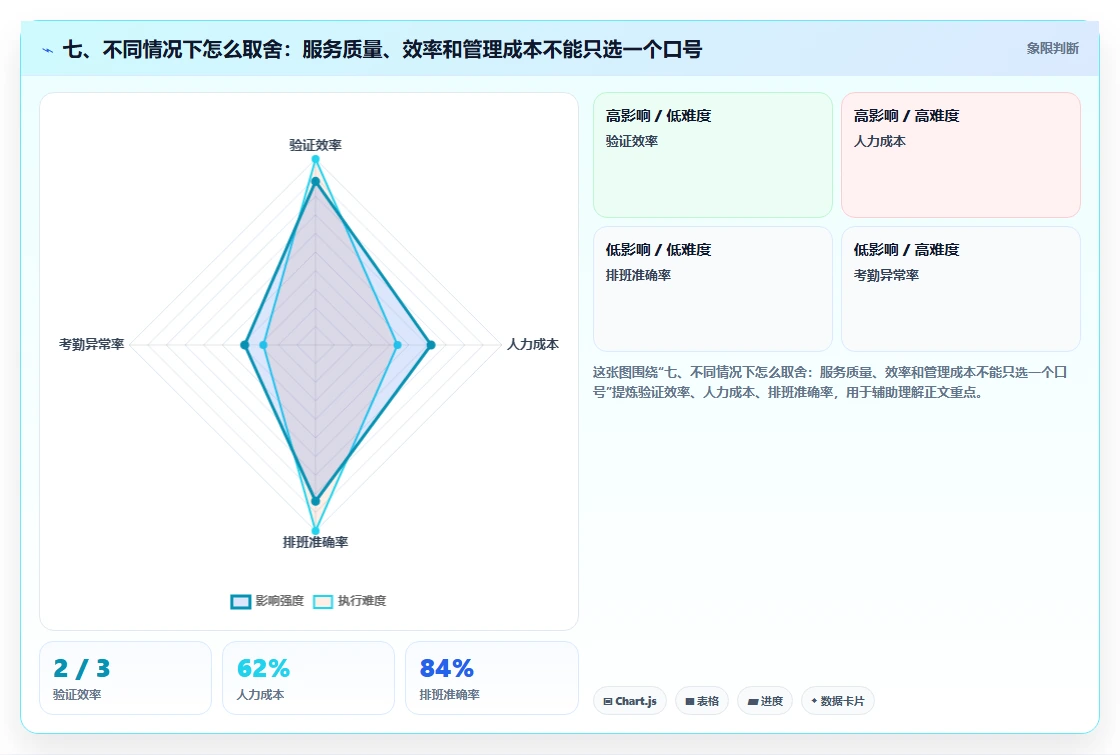Screen dimensions: 1120x755
Task: Click the 高影响 / 高难度 quadrant heading
Action: point(906,116)
